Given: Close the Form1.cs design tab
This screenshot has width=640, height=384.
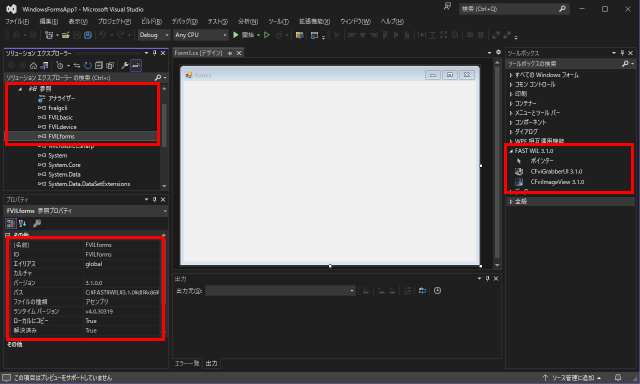Looking at the screenshot, I should click(x=239, y=53).
